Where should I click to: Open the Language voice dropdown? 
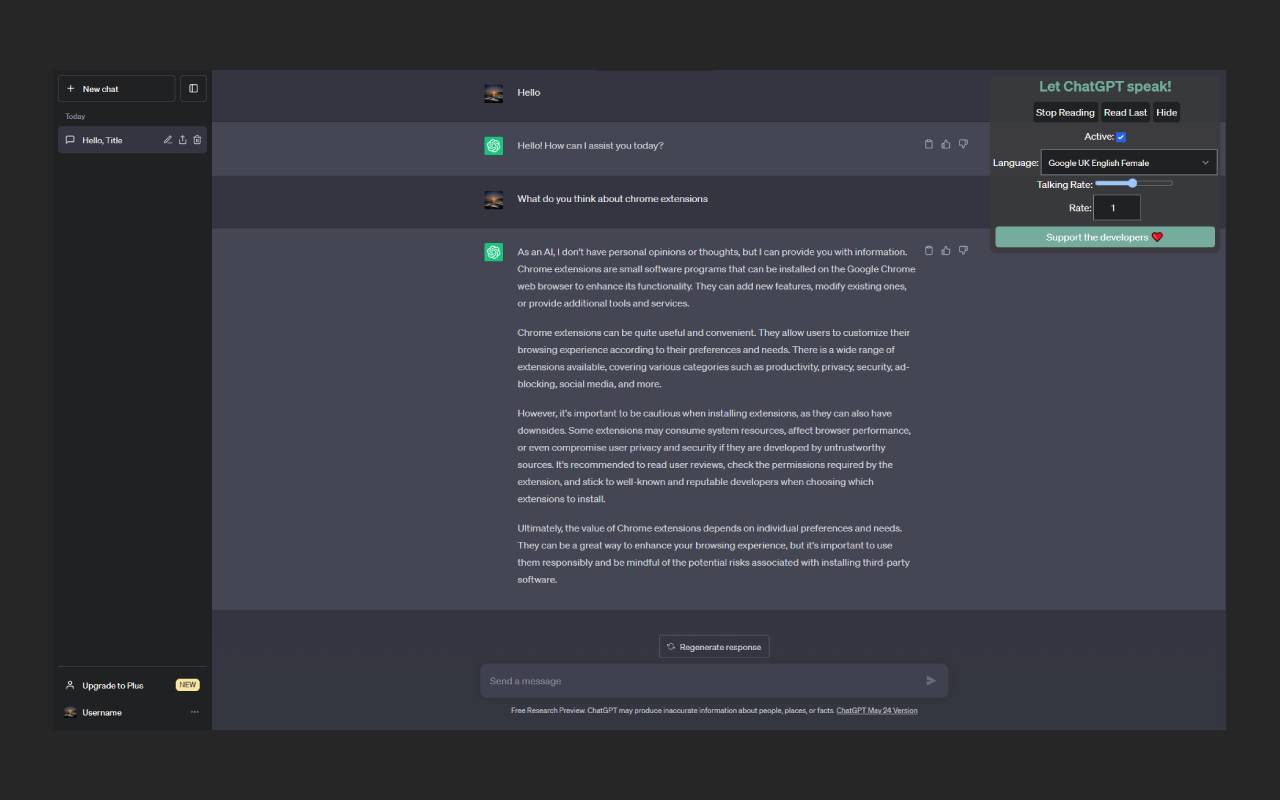(1129, 162)
